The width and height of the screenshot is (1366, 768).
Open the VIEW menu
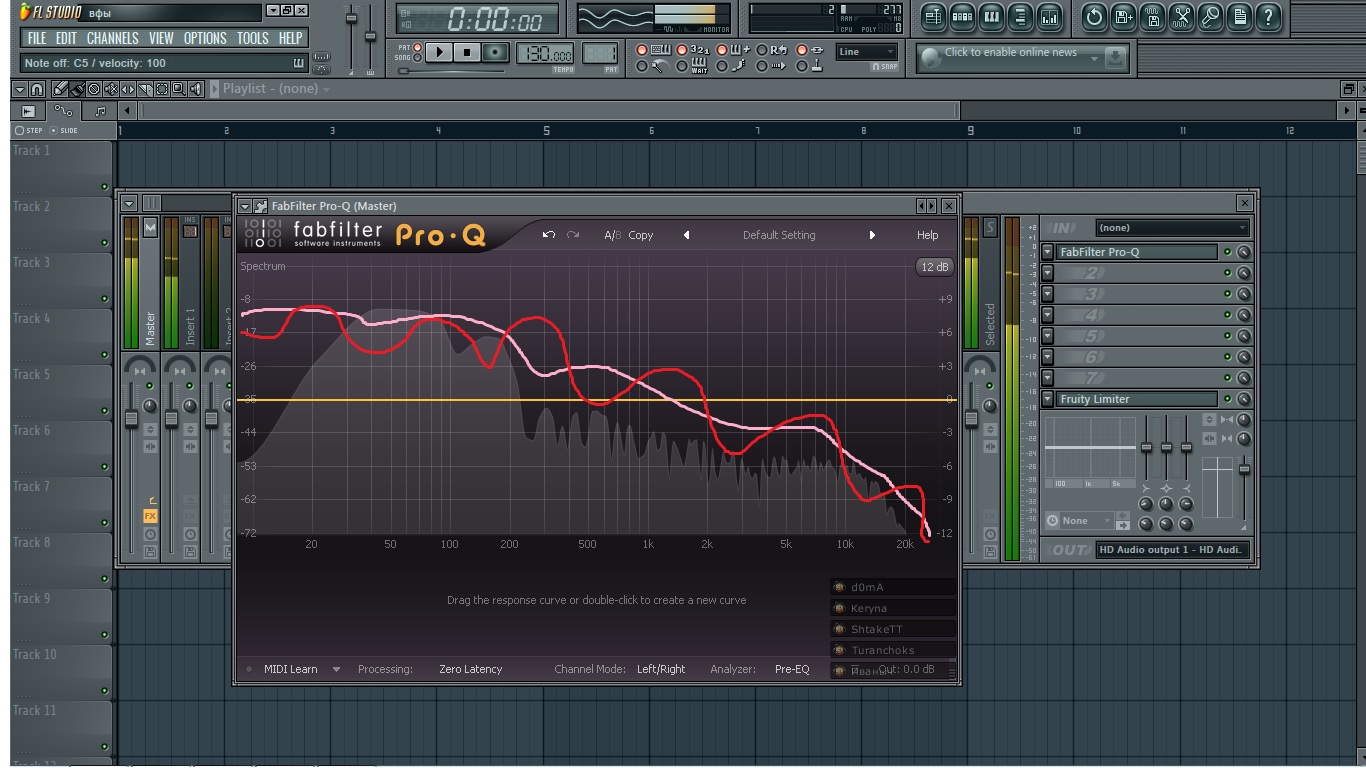161,38
